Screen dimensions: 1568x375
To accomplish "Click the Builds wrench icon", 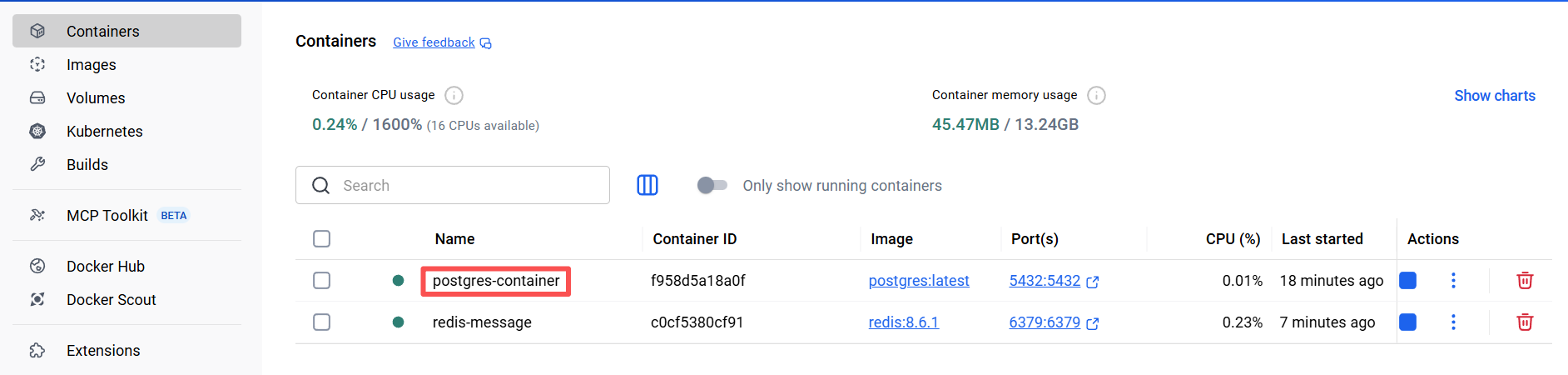I will pos(37,164).
